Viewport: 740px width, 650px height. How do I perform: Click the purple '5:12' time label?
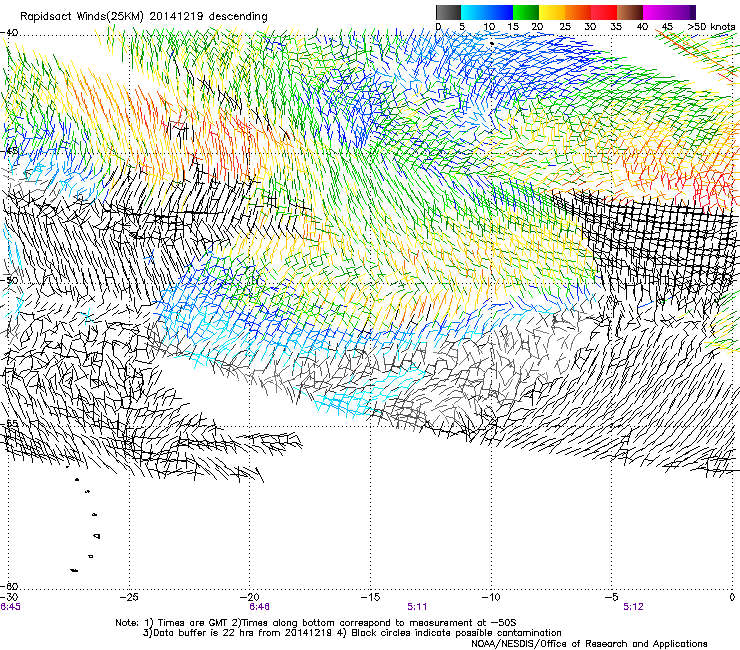tap(633, 607)
